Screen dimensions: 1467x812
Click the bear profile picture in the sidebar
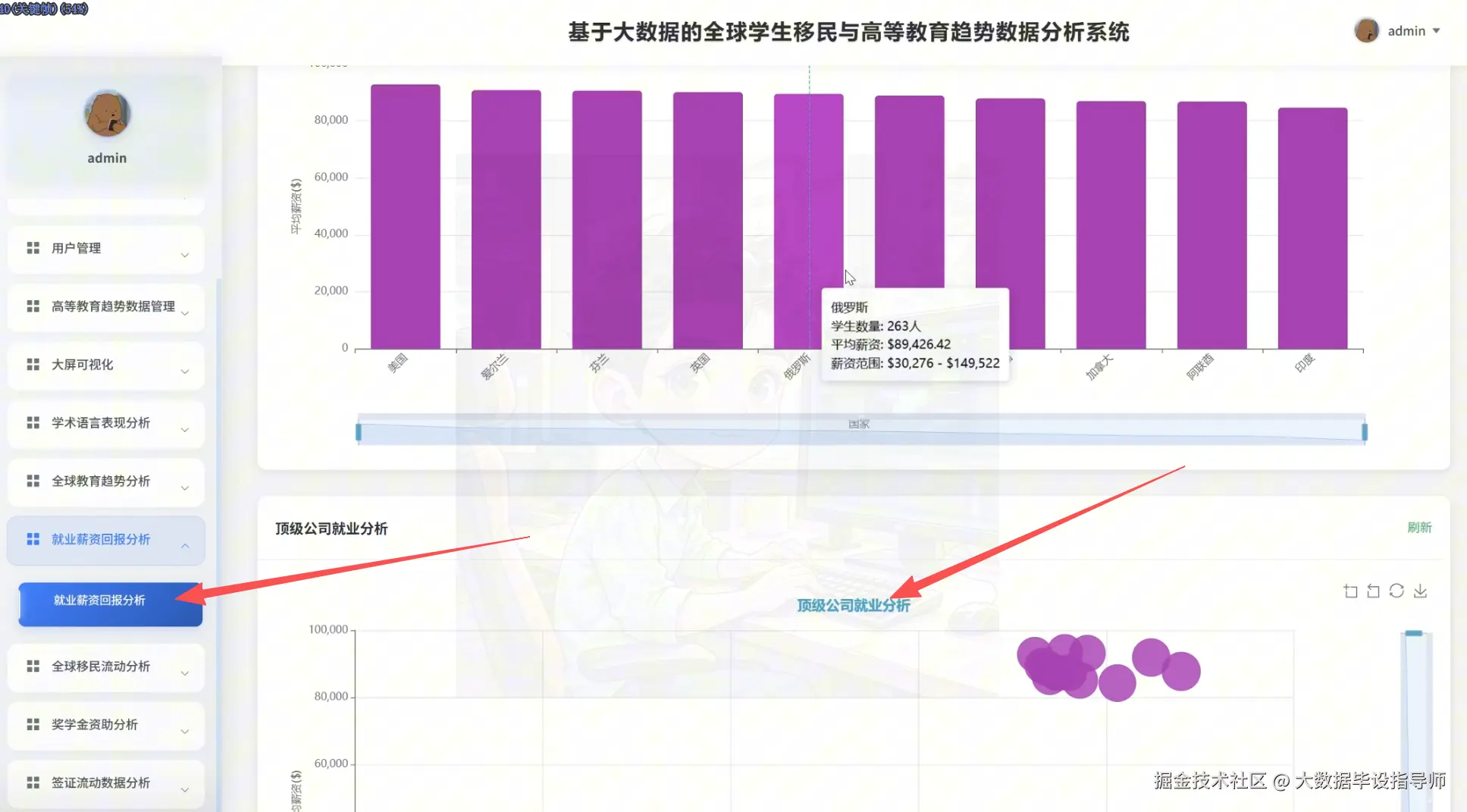106,114
